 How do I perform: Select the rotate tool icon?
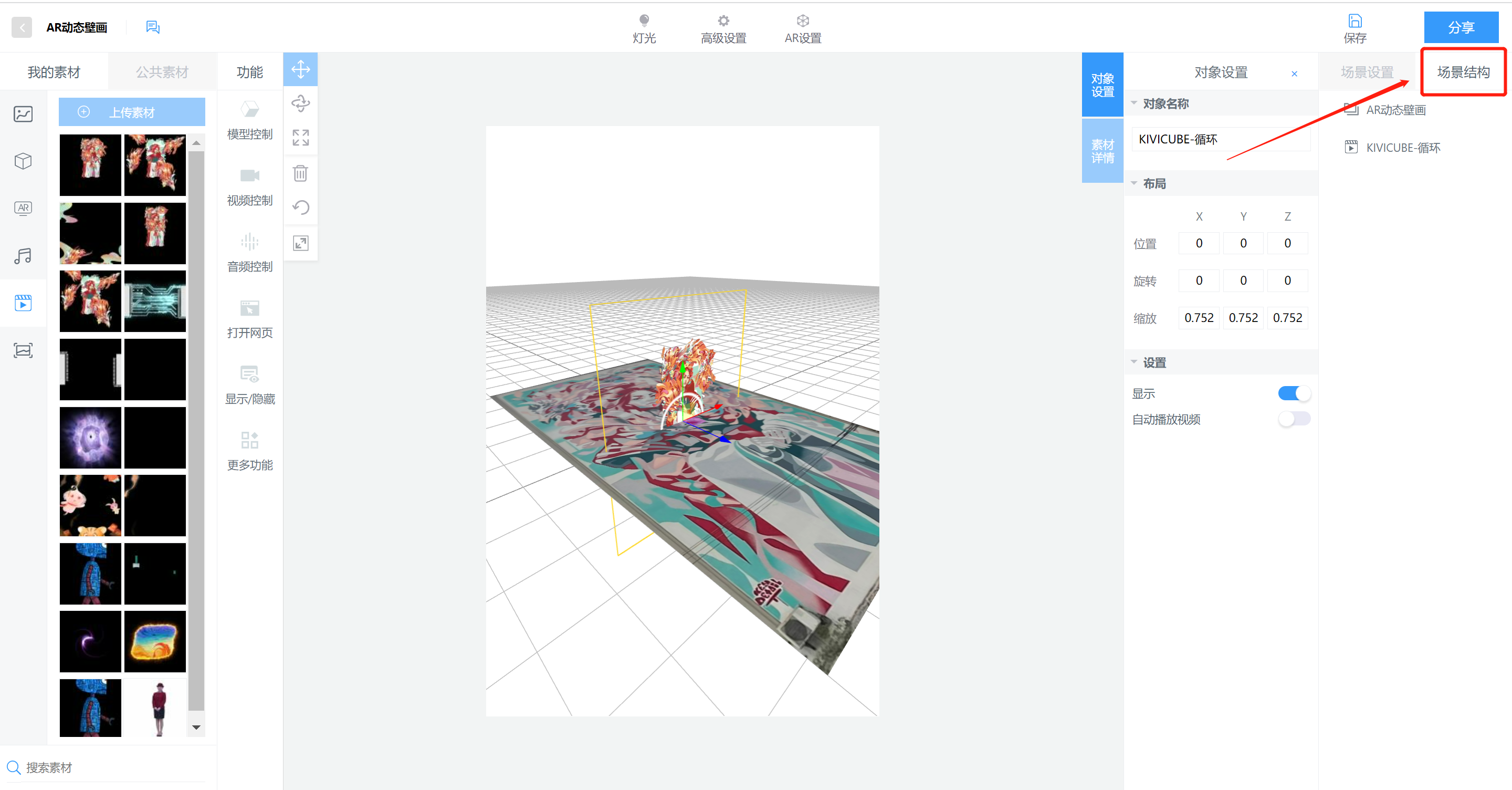pos(300,103)
